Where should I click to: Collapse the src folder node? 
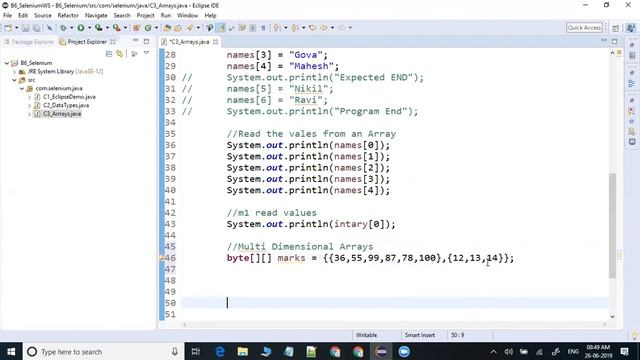[x=14, y=80]
